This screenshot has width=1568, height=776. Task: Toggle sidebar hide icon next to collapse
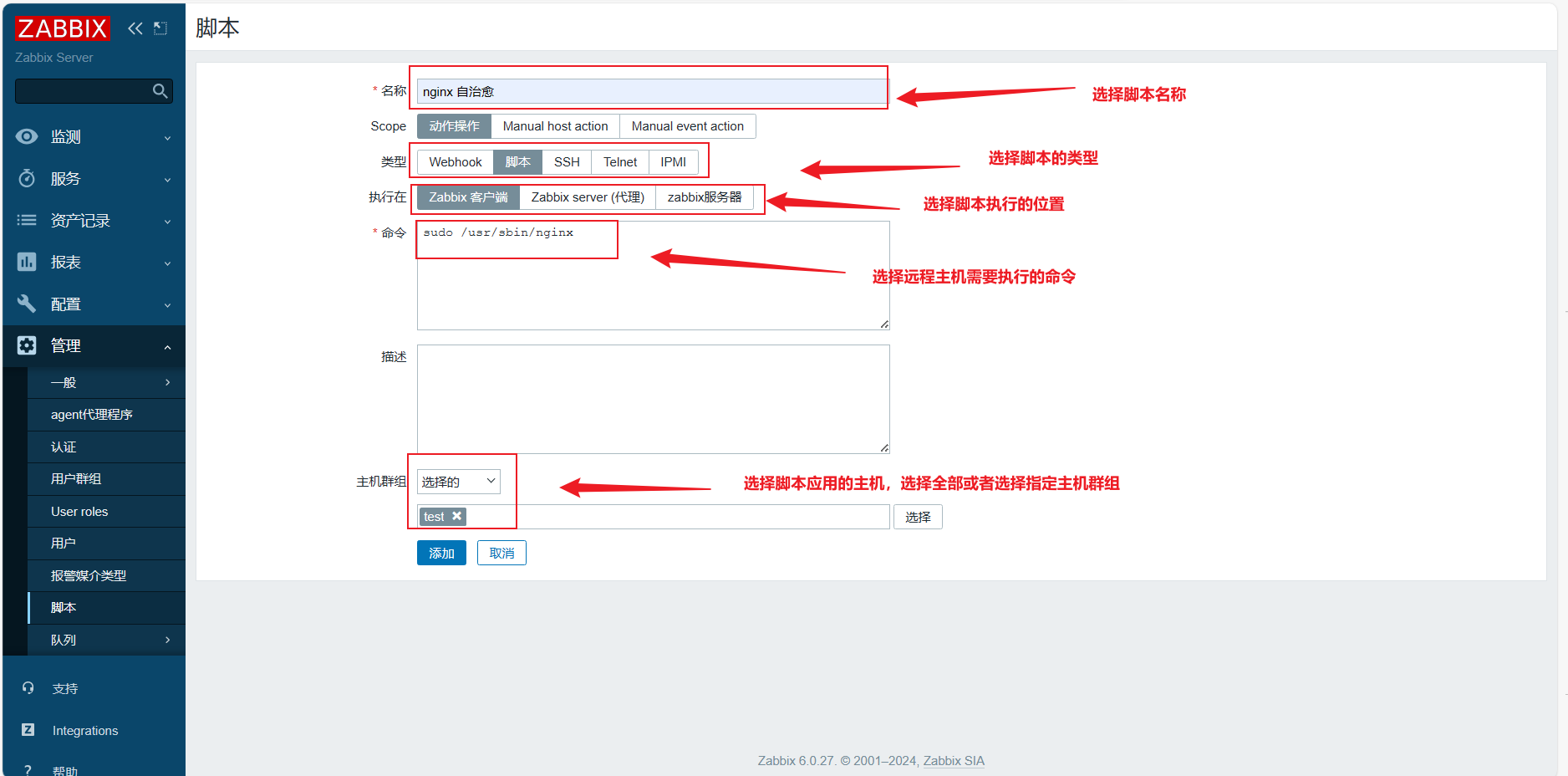pyautogui.click(x=160, y=28)
